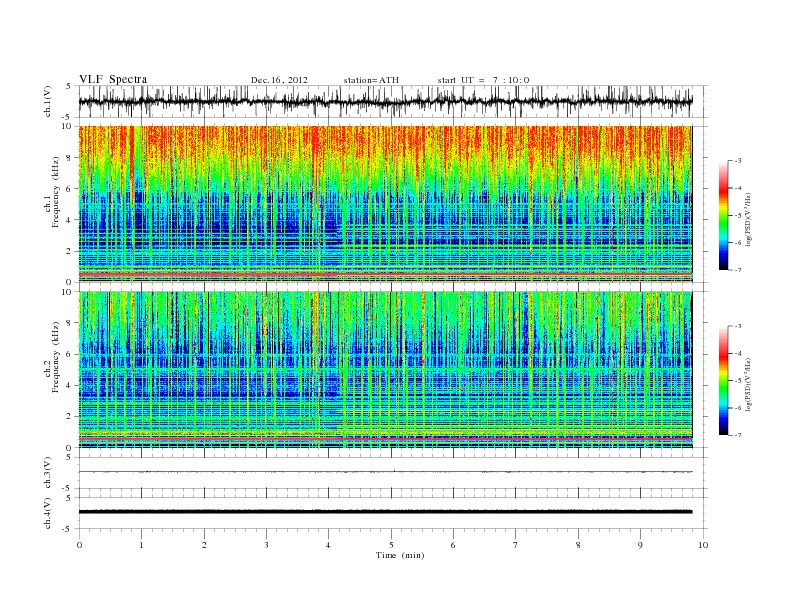The width and height of the screenshot is (792, 612).
Task: Click the "8" kHz tick on ch.1 frequency axis
Action: pos(70,158)
